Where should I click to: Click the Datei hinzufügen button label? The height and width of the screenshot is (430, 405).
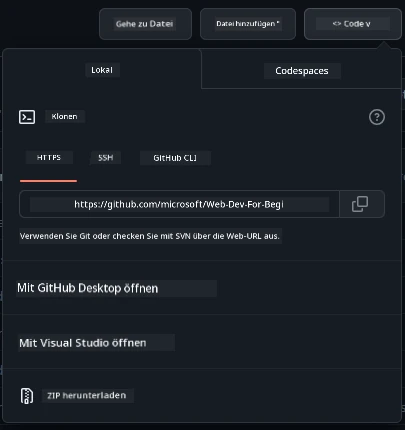(248, 24)
